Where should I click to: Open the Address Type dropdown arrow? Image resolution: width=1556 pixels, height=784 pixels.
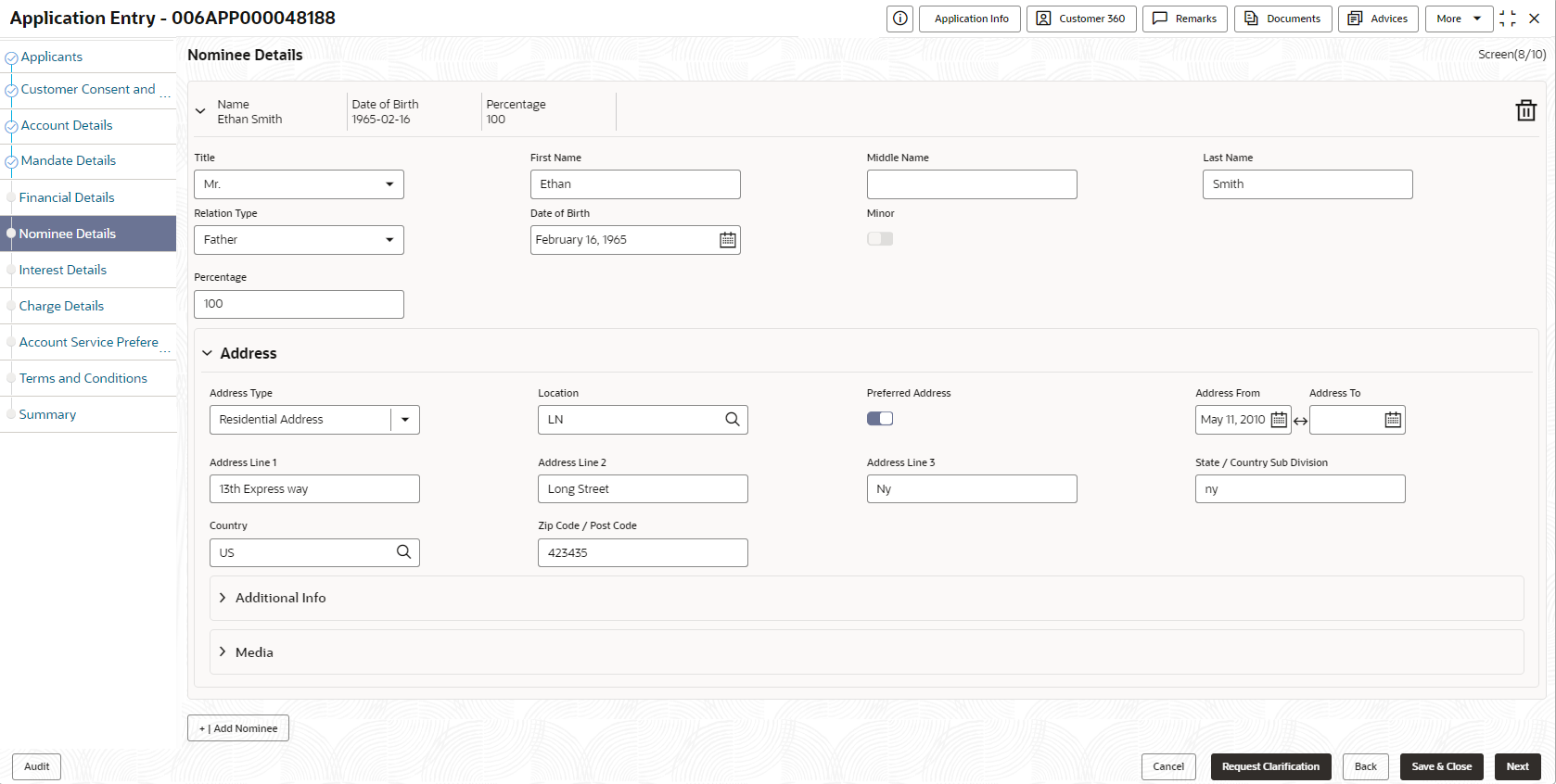pos(405,420)
